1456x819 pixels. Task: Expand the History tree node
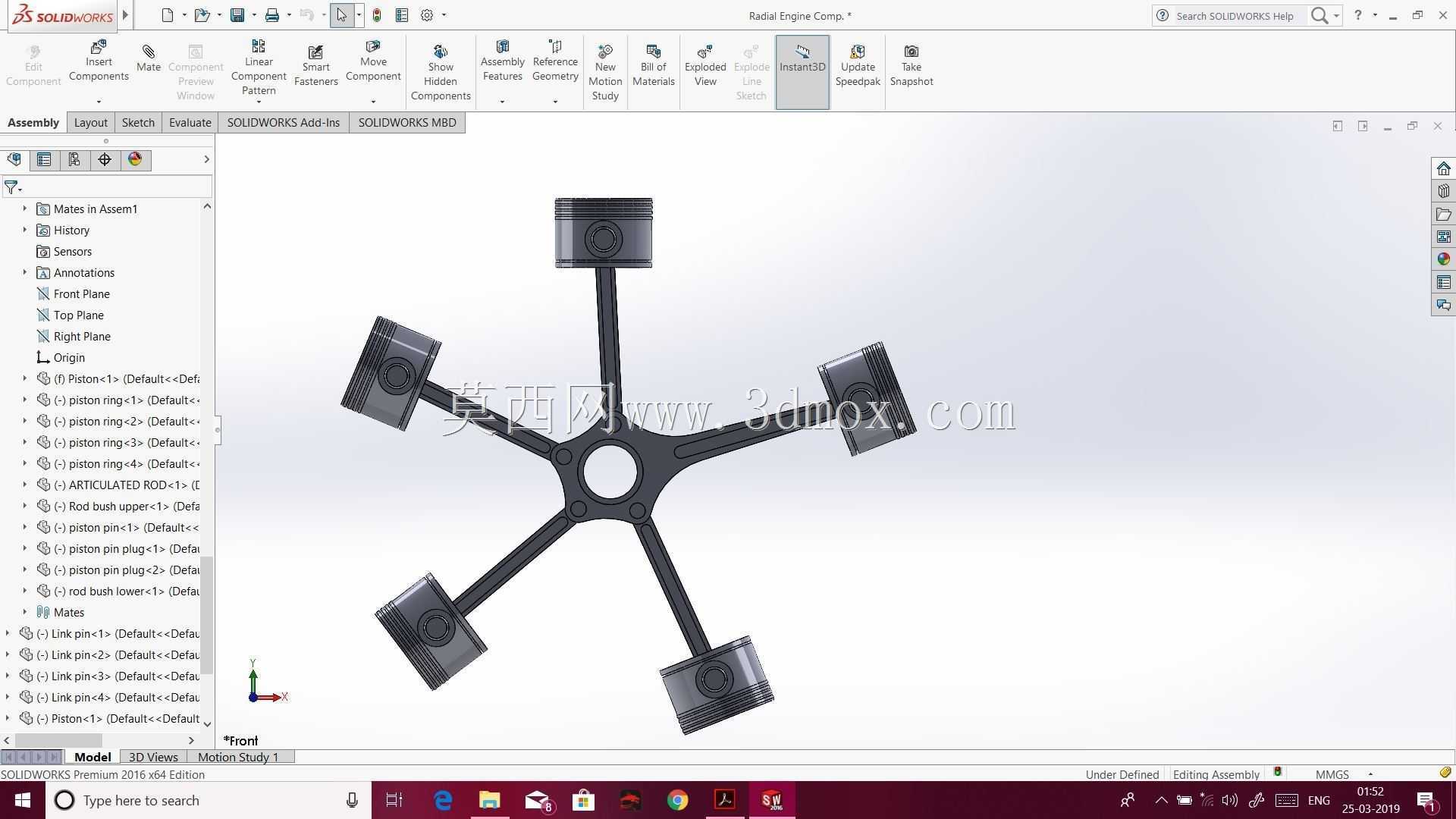point(24,230)
